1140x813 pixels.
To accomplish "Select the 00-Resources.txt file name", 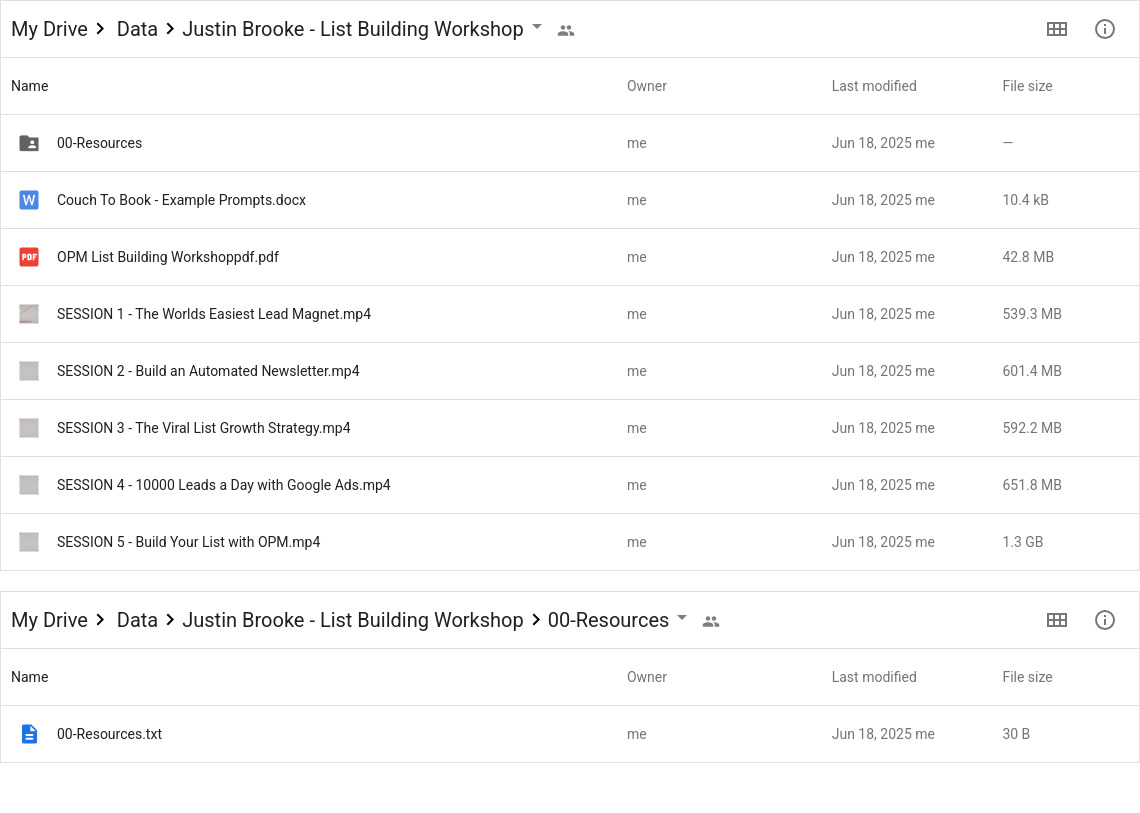I will (110, 734).
